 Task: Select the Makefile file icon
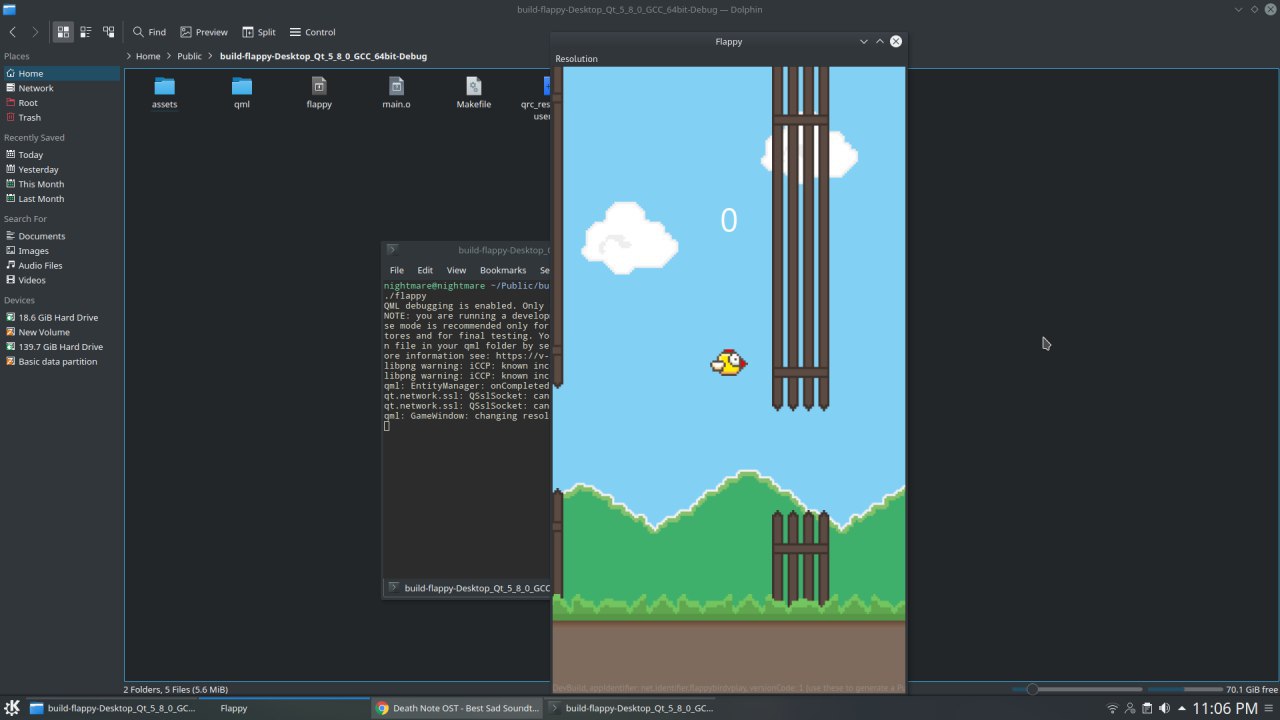[x=474, y=86]
